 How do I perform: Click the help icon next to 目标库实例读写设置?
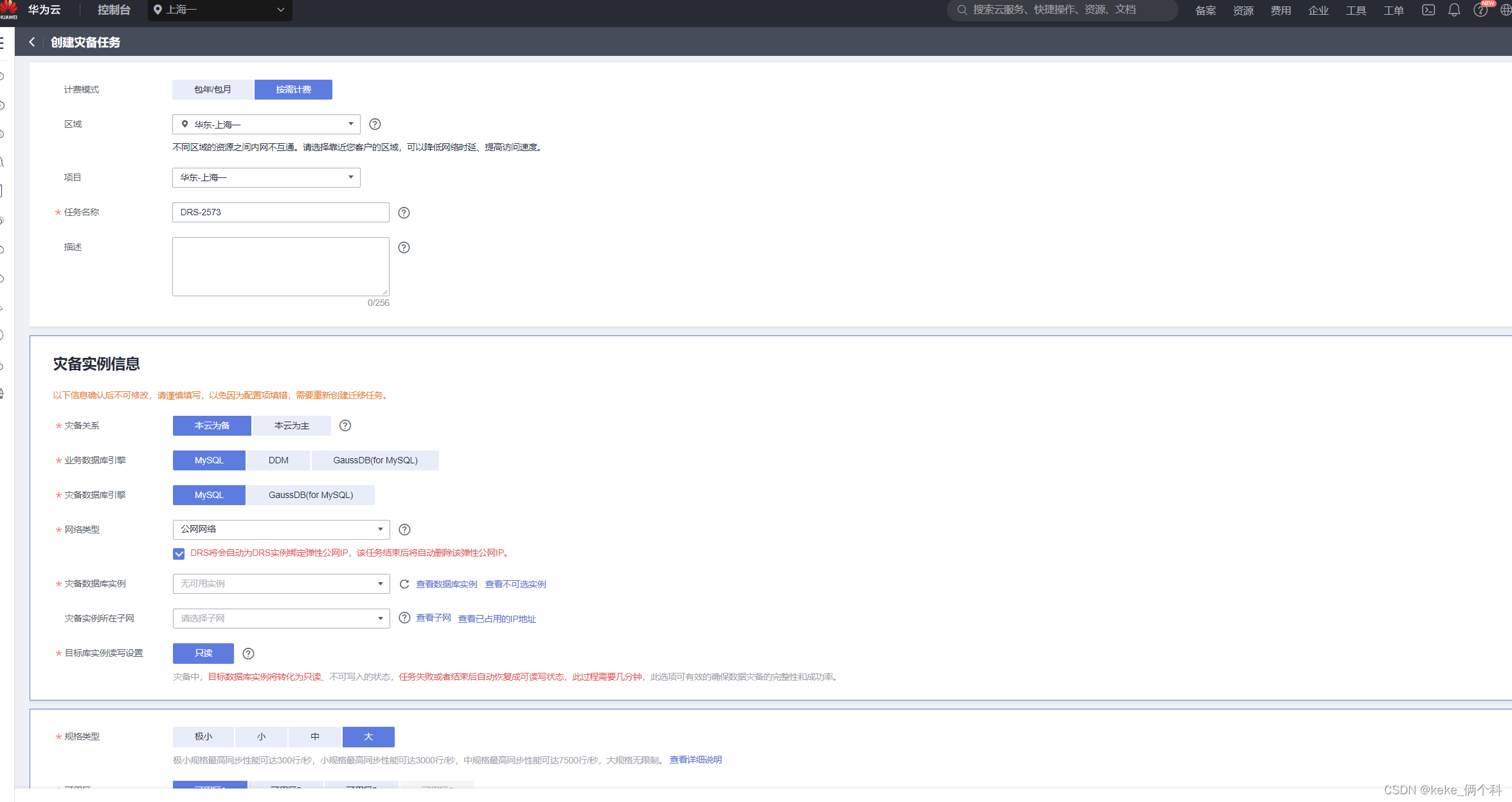[x=248, y=653]
